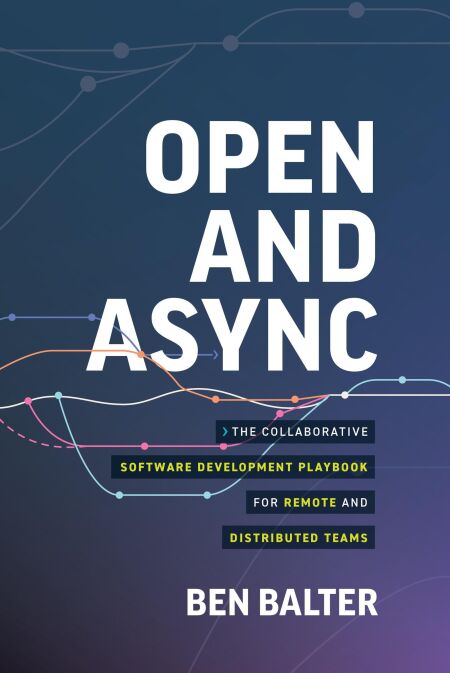Click the rightmost orange node before the merge

295,400
